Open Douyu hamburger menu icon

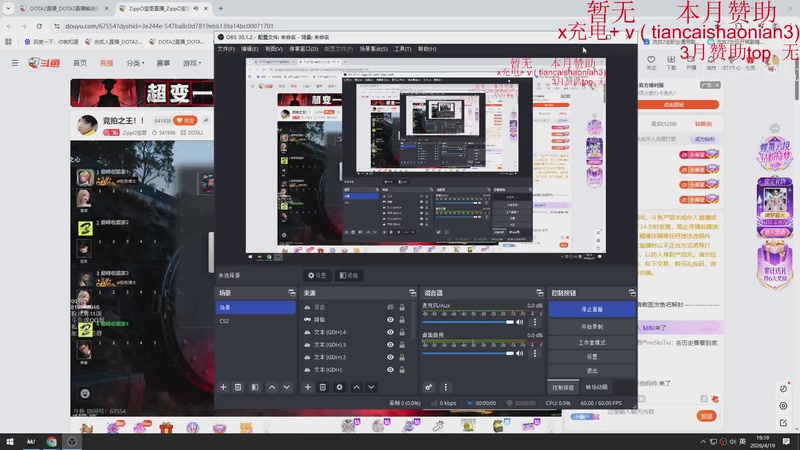coord(15,63)
